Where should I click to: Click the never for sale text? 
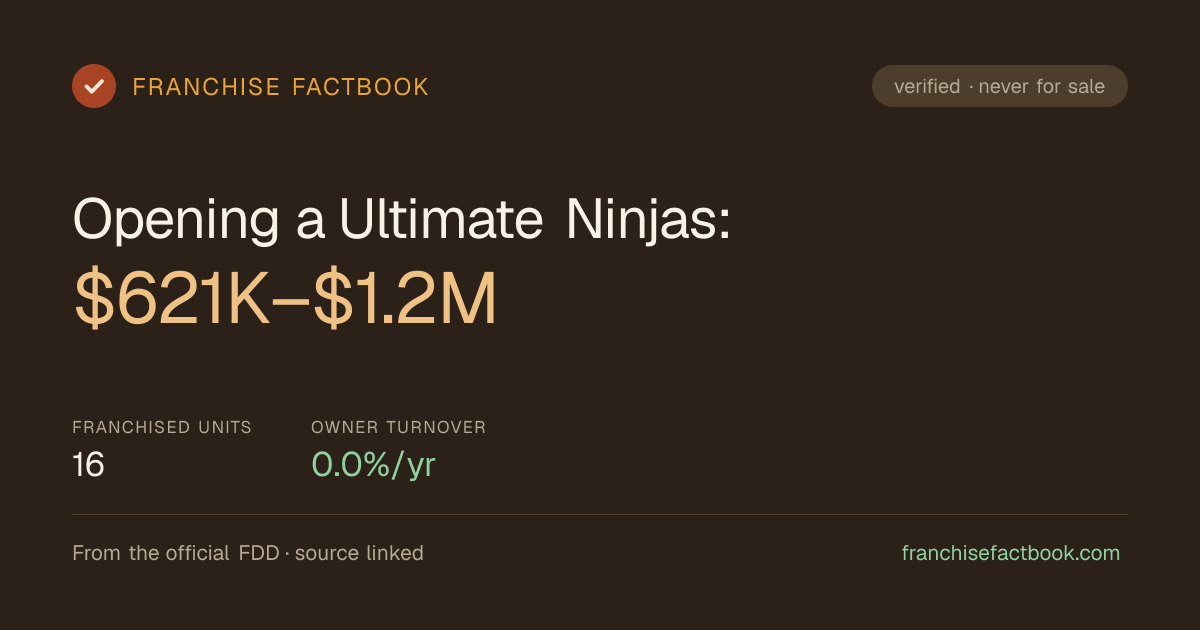point(1042,87)
